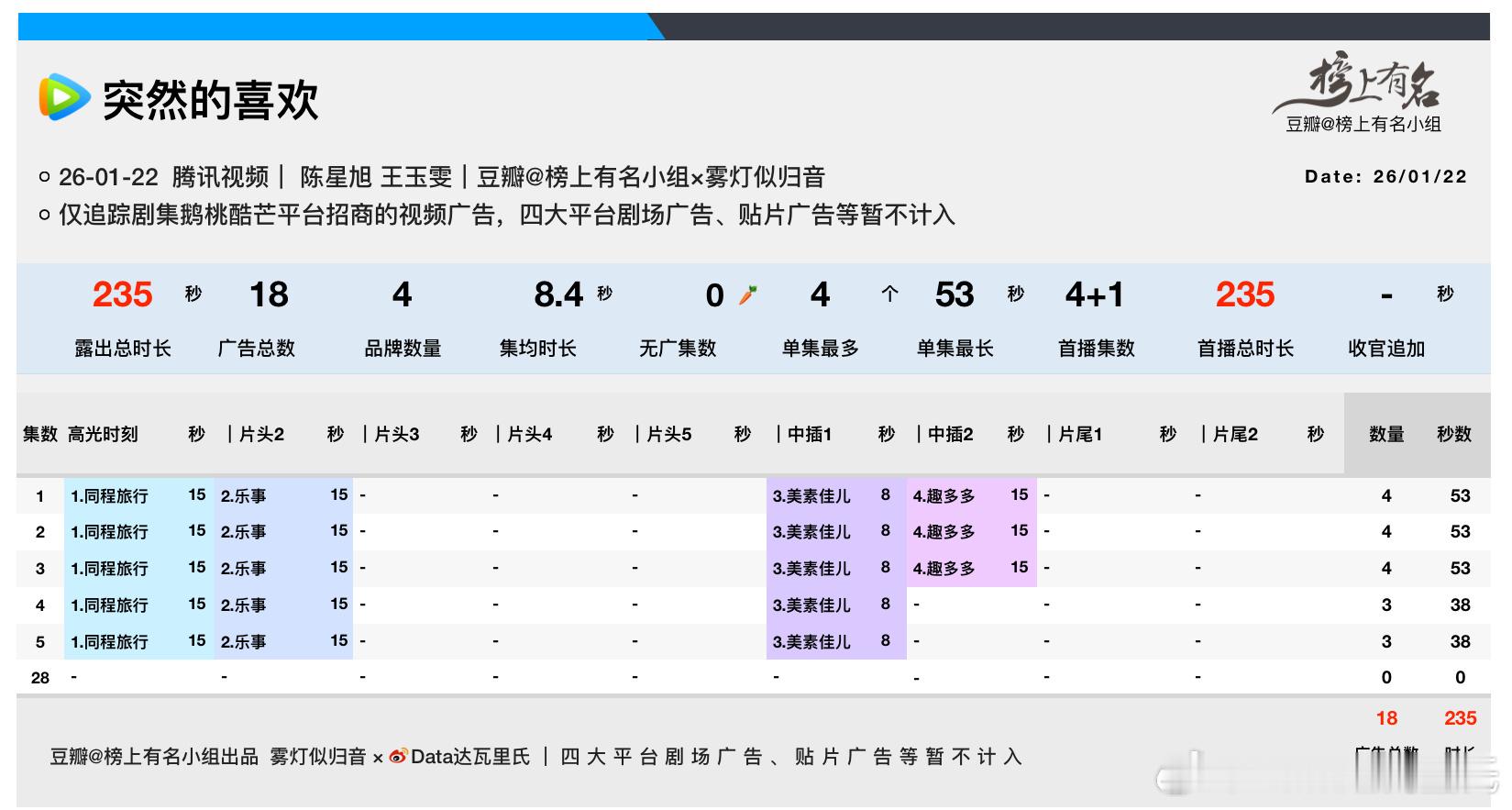Click the 单集最长 label
Viewport: 1512px width, 810px height.
pos(955,349)
